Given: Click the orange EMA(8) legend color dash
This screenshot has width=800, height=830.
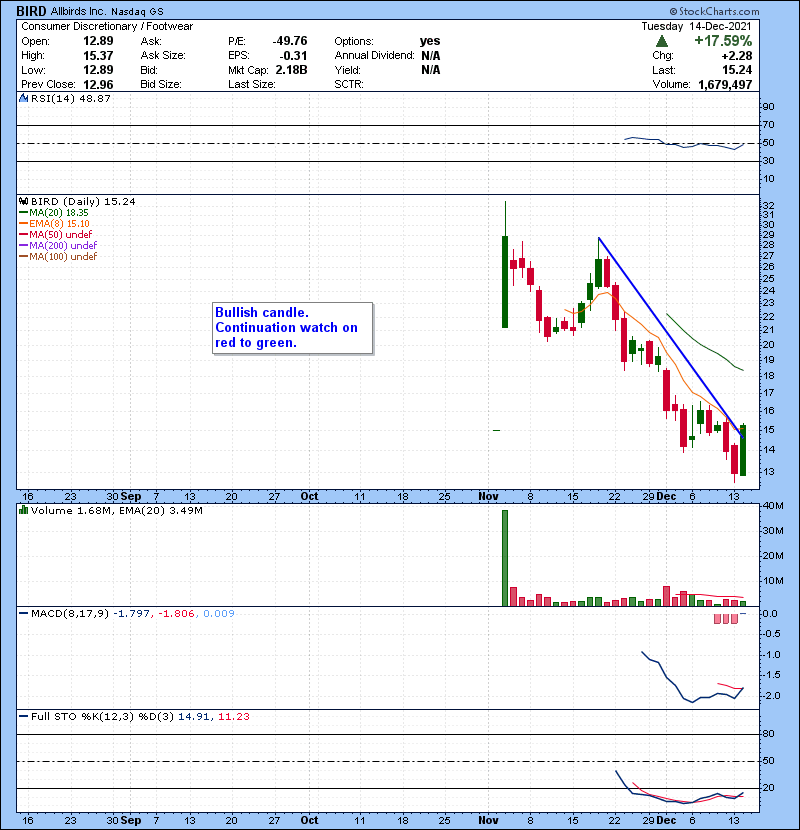Looking at the screenshot, I should tap(23, 223).
